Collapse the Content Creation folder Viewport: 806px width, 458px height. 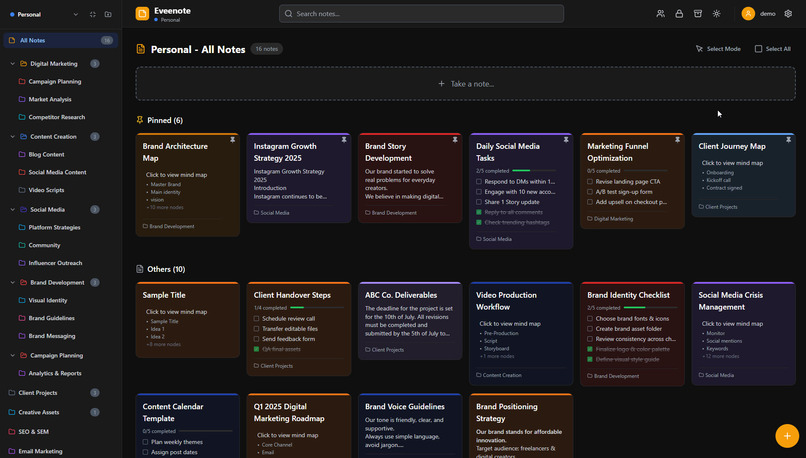[13, 137]
